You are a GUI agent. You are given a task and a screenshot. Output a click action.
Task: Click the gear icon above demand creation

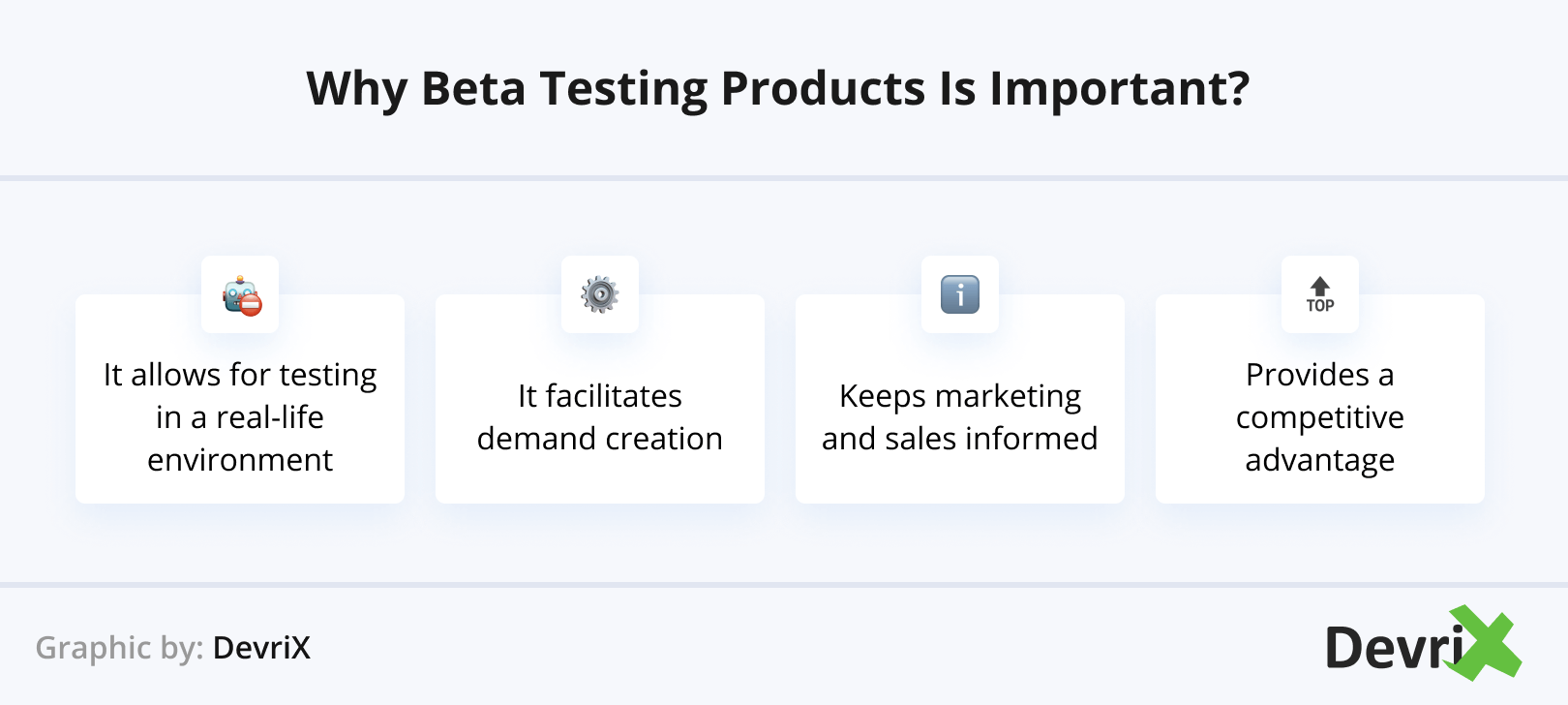pos(600,294)
